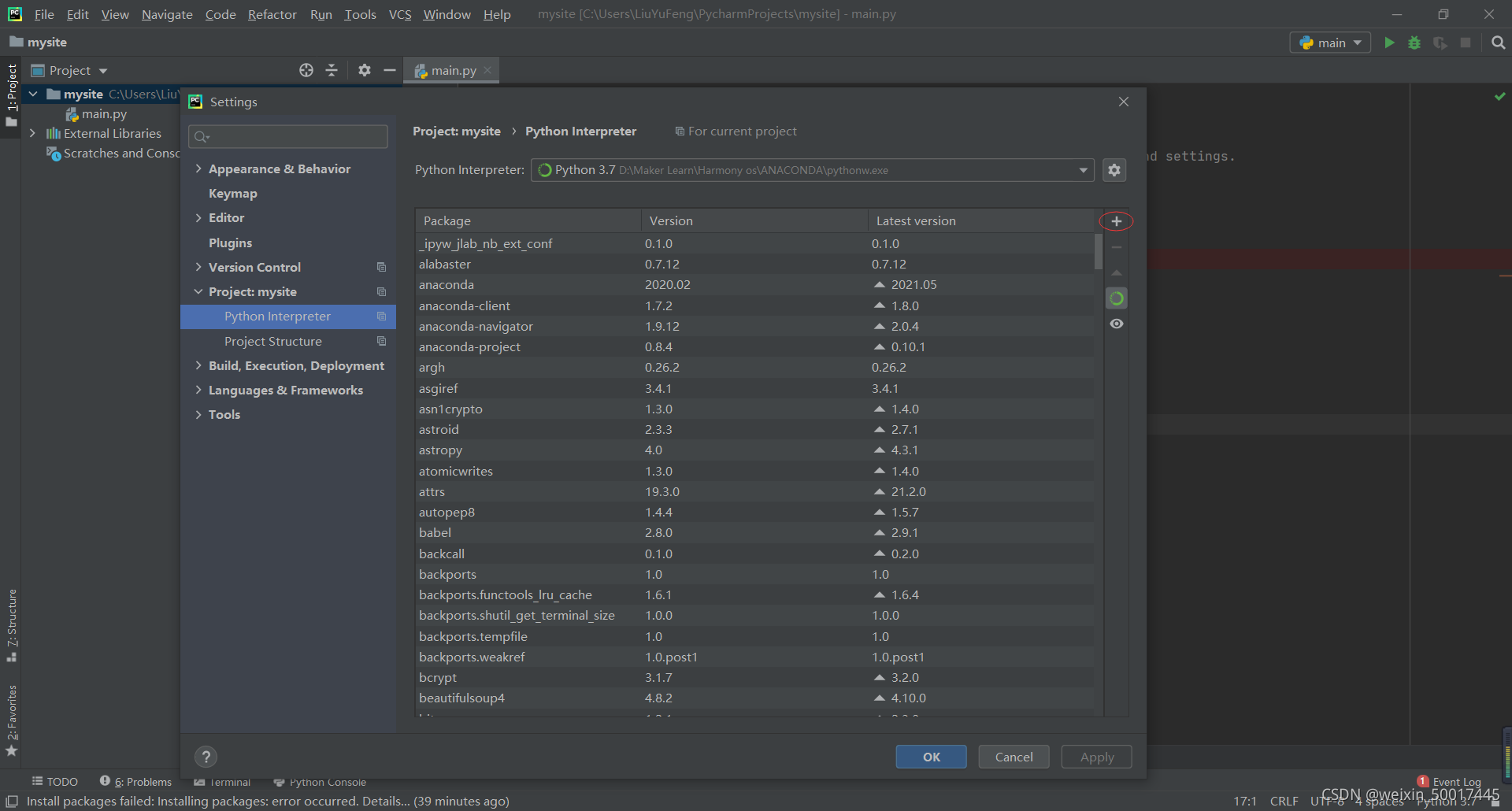The width and height of the screenshot is (1512, 811).
Task: Click the Cancel button
Action: pyautogui.click(x=1014, y=757)
